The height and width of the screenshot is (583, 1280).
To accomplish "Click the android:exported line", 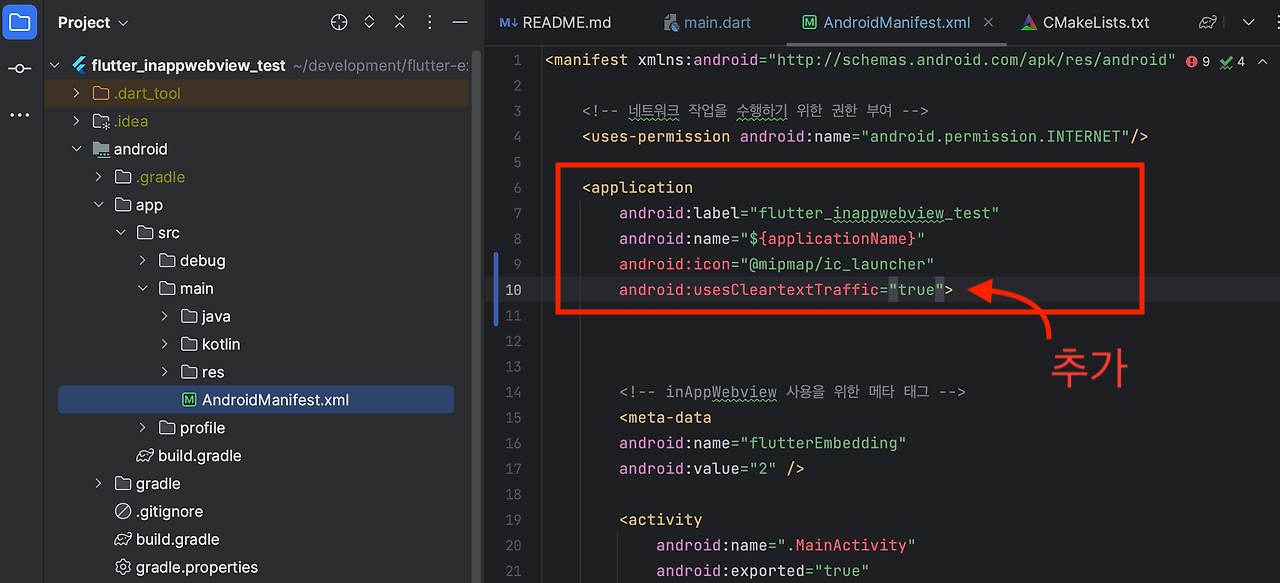I will 762,571.
